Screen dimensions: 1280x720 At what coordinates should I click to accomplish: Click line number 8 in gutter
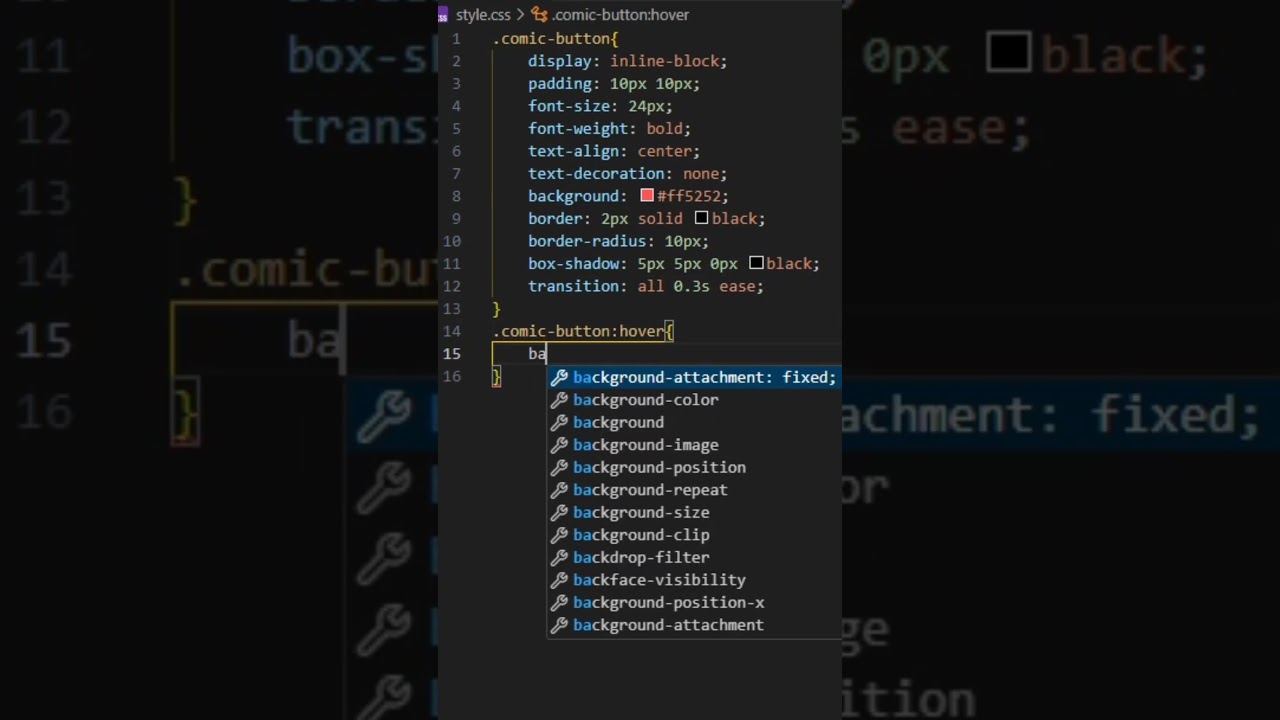tap(456, 196)
